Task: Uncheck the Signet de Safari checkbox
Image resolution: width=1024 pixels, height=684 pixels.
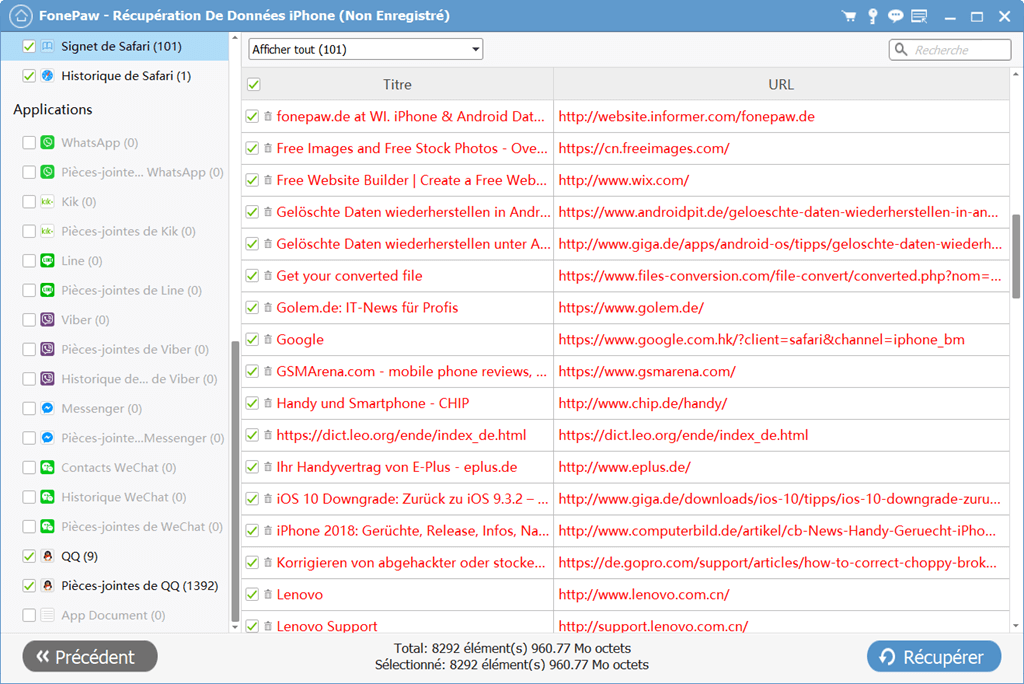Action: (x=29, y=46)
